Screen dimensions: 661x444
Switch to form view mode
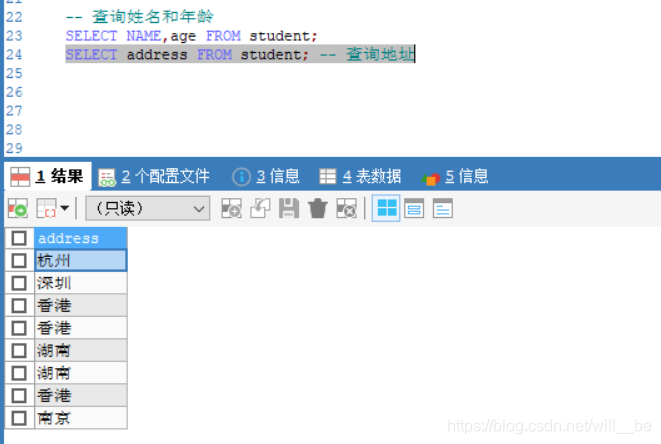[x=414, y=208]
